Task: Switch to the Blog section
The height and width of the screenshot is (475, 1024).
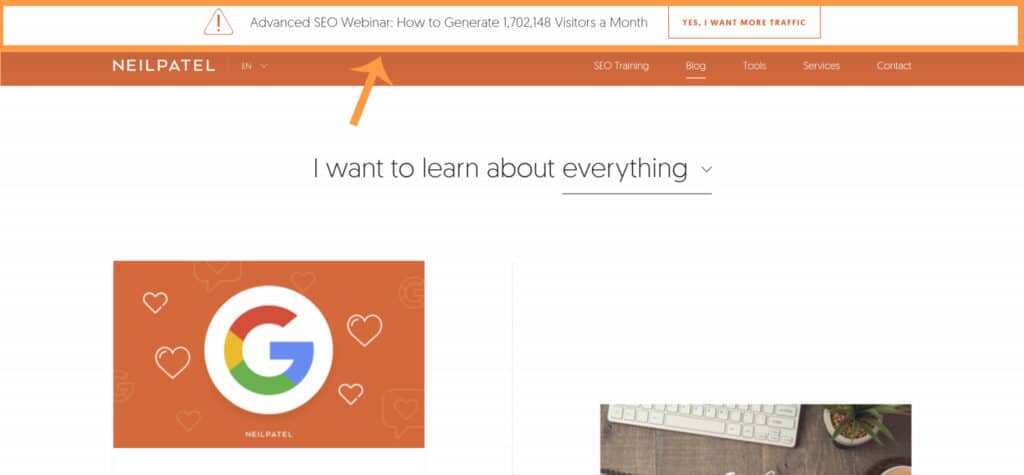Action: tap(696, 66)
